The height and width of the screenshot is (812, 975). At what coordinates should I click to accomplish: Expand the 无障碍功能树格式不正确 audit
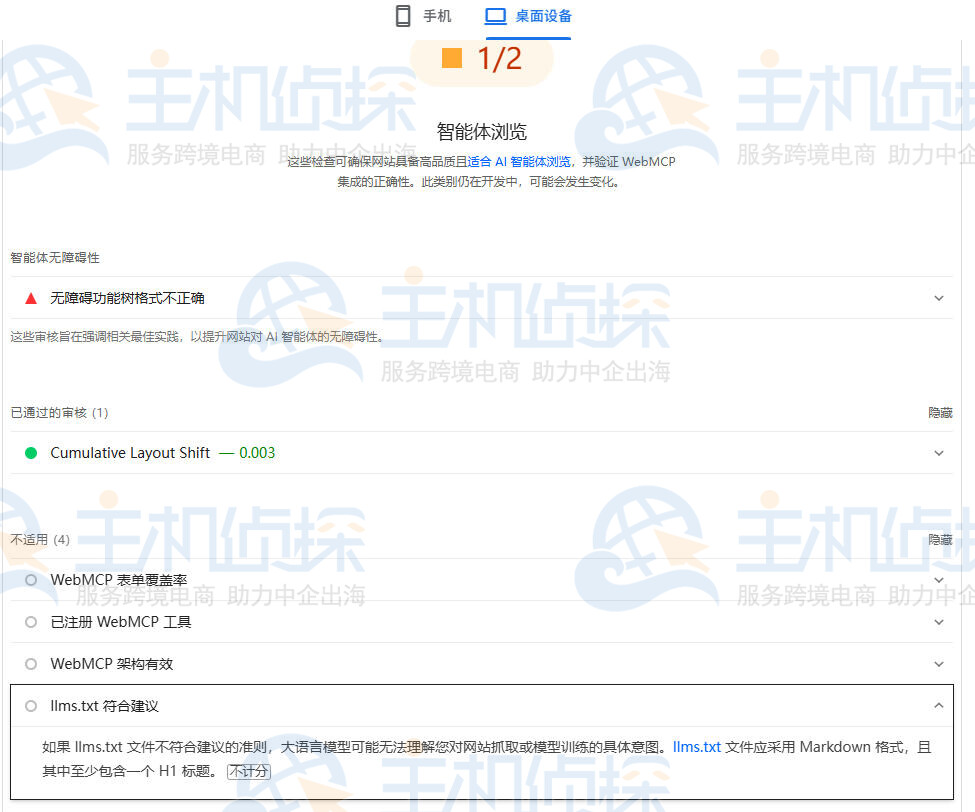tap(939, 298)
